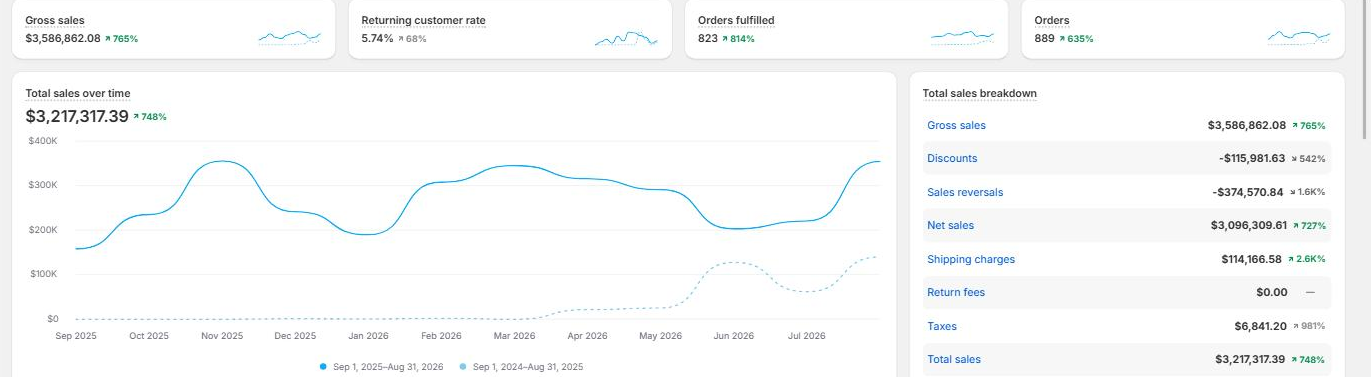Screen dimensions: 1371x377
Task: Click the 2.6K% shipping charges change
Action: tap(1308, 259)
